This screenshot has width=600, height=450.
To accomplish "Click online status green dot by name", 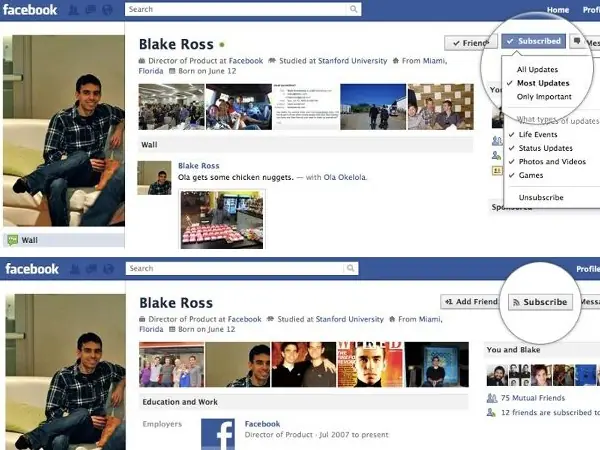I will pyautogui.click(x=222, y=45).
